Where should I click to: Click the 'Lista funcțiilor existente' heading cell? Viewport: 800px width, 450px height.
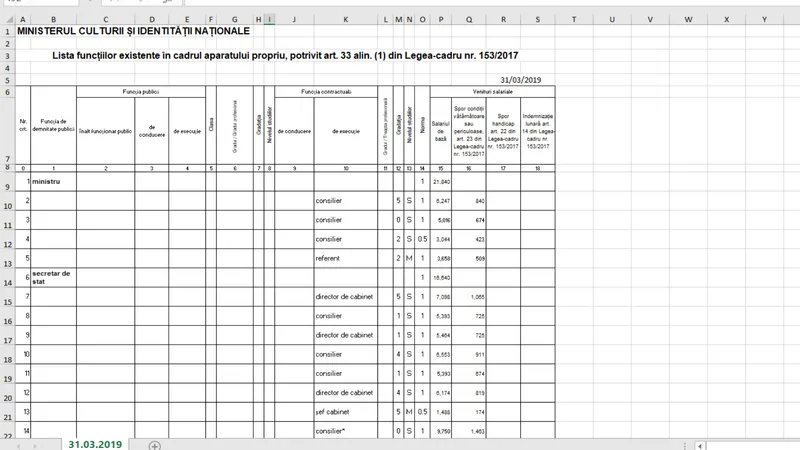[285, 55]
